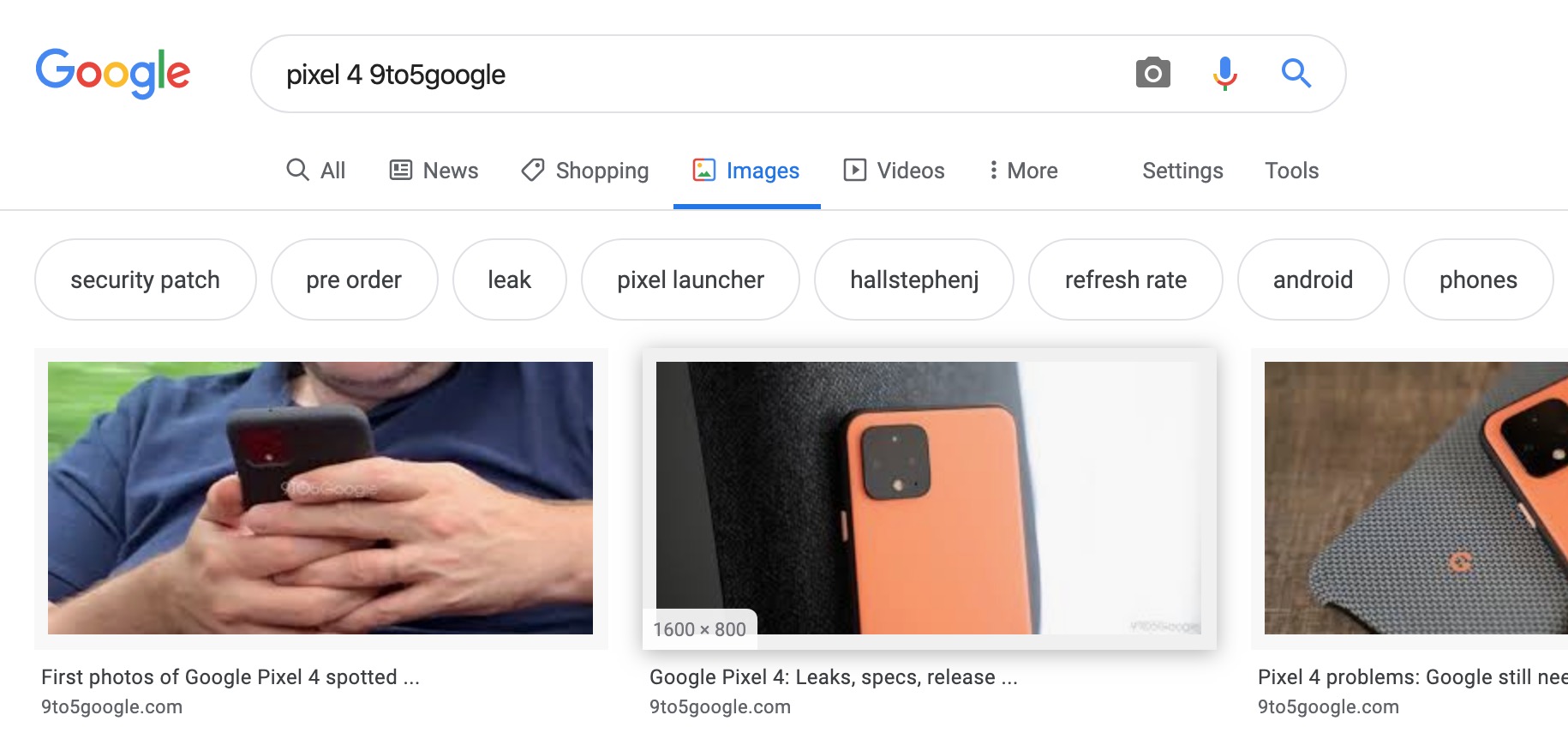Enable the 'pre order' filter chip
Screen dimensions: 1568x751
(354, 279)
